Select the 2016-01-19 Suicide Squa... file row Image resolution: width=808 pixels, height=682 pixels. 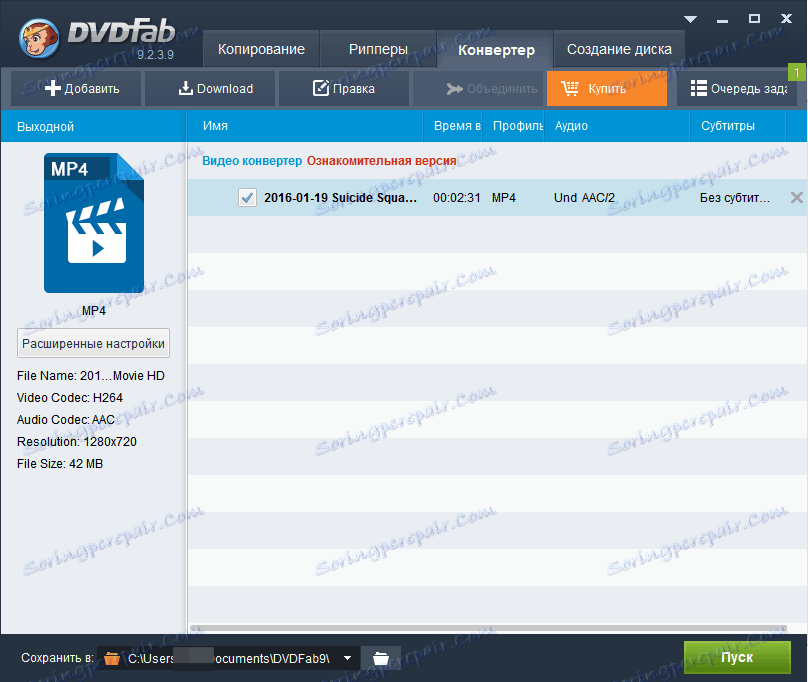pos(497,197)
